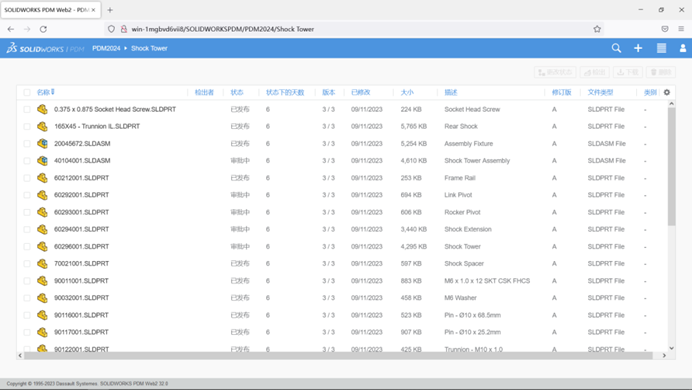Go to PDM2024 in the breadcrumb
Image resolution: width=692 pixels, height=390 pixels.
coord(106,49)
